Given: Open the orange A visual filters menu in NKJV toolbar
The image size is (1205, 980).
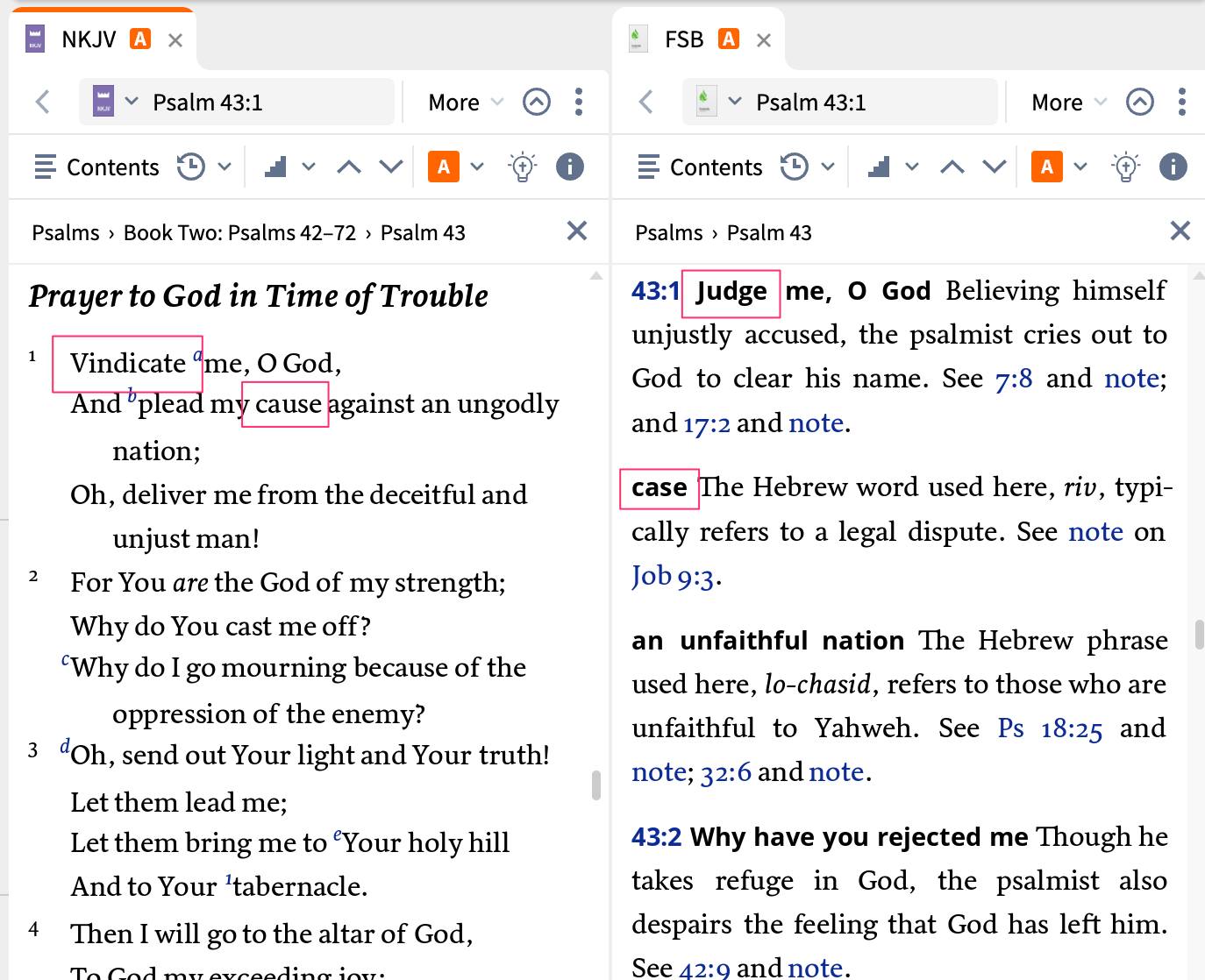Looking at the screenshot, I should pyautogui.click(x=456, y=167).
